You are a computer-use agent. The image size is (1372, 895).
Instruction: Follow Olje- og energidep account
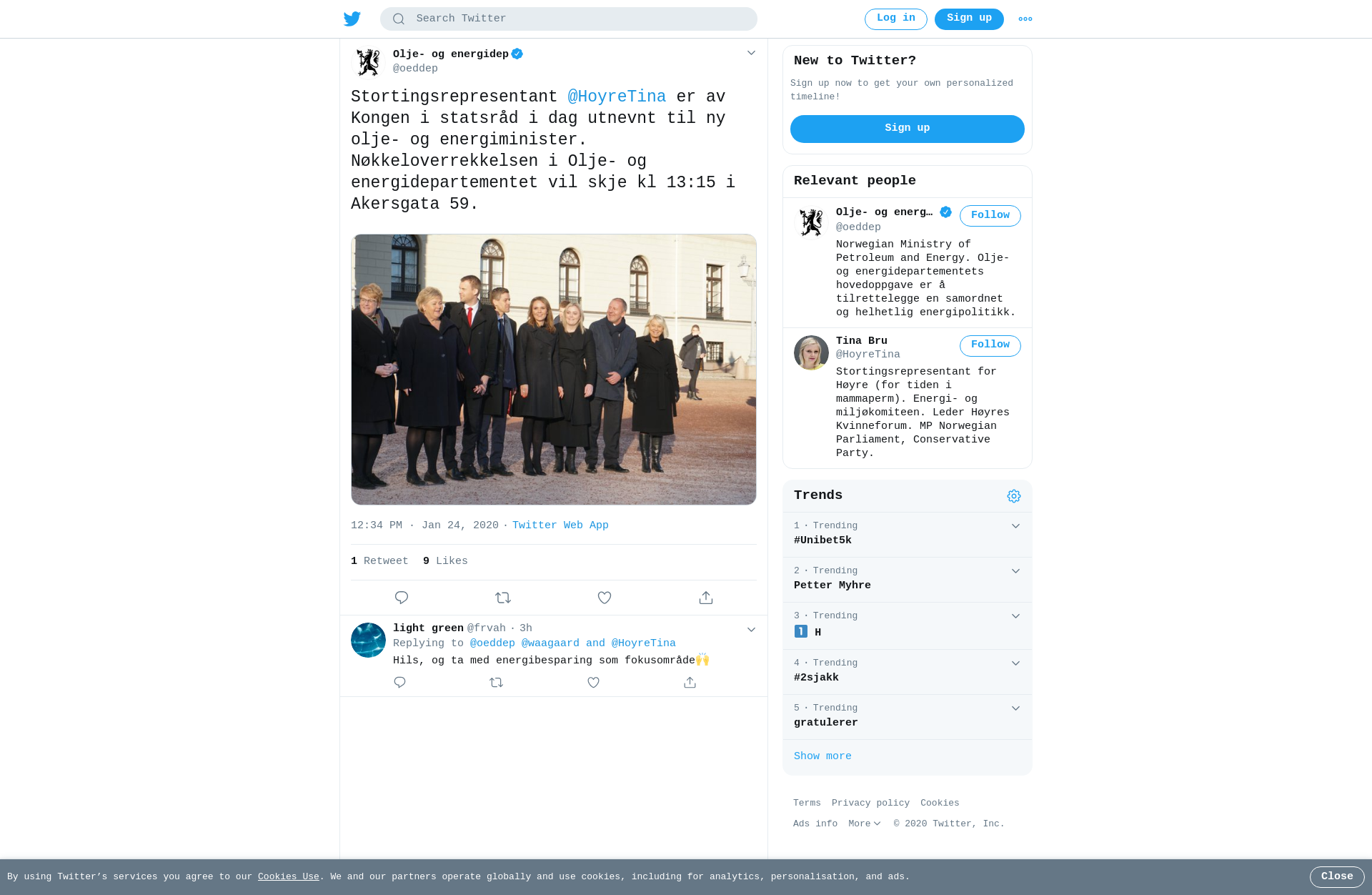point(990,216)
